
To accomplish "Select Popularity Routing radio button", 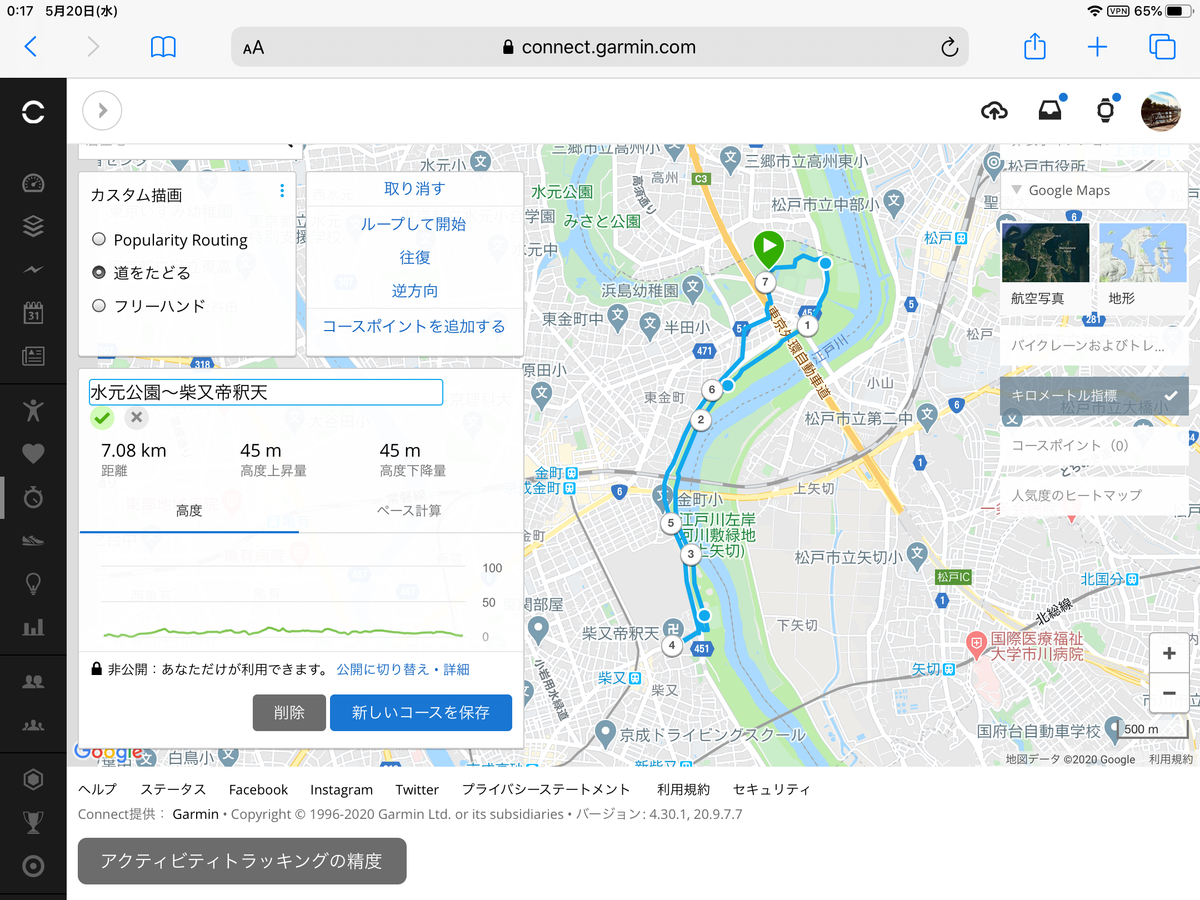I will [x=99, y=240].
